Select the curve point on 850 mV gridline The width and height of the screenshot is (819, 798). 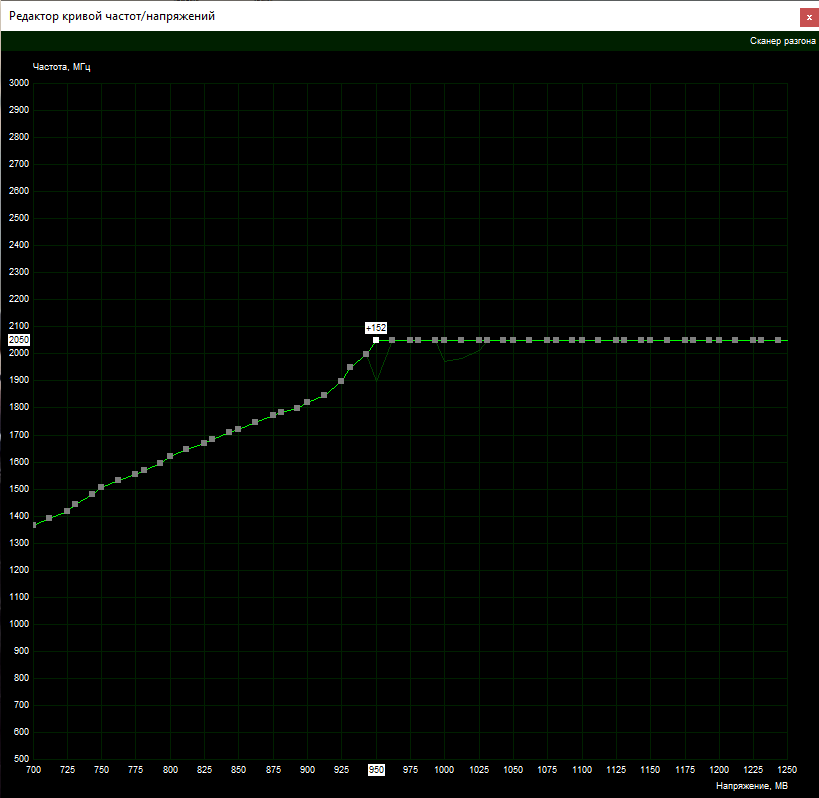point(238,429)
